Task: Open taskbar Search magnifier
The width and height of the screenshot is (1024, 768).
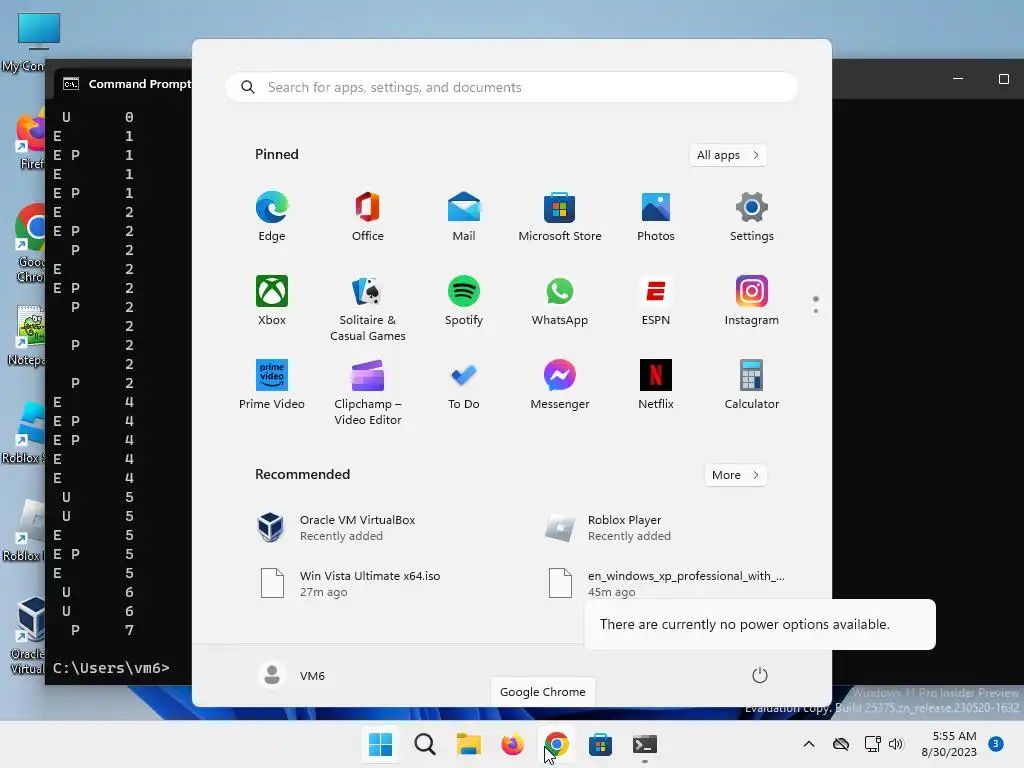Action: [424, 744]
